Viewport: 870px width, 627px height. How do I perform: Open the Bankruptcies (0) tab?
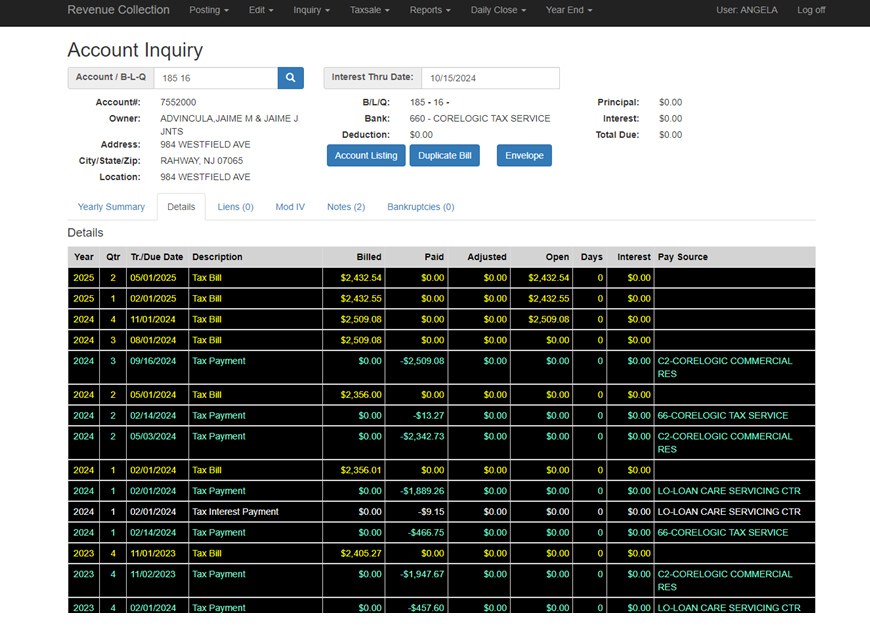(x=421, y=207)
